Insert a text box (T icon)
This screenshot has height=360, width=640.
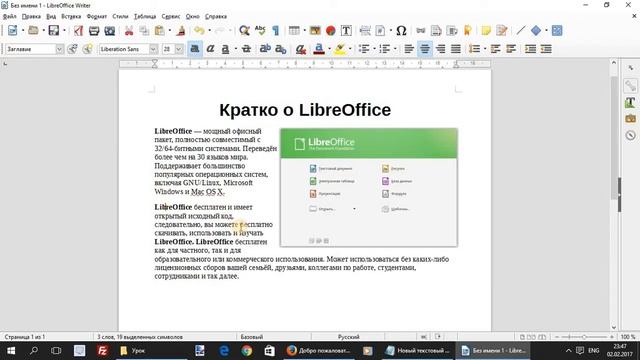(346, 31)
